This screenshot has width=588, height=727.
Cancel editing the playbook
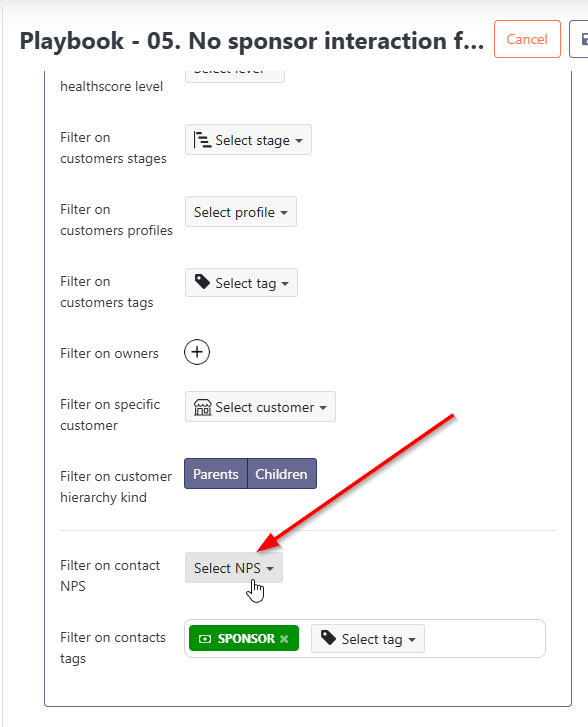click(x=527, y=39)
